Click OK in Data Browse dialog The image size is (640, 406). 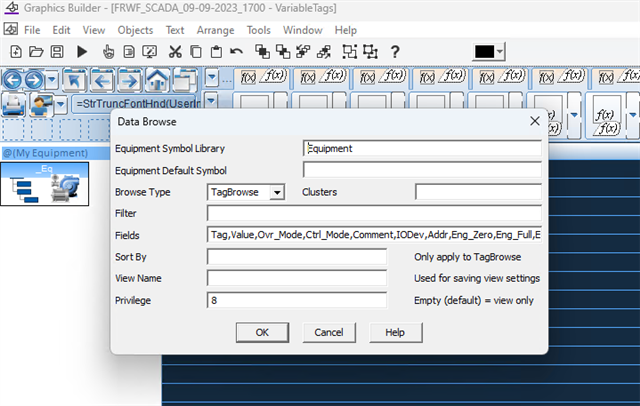(x=262, y=331)
